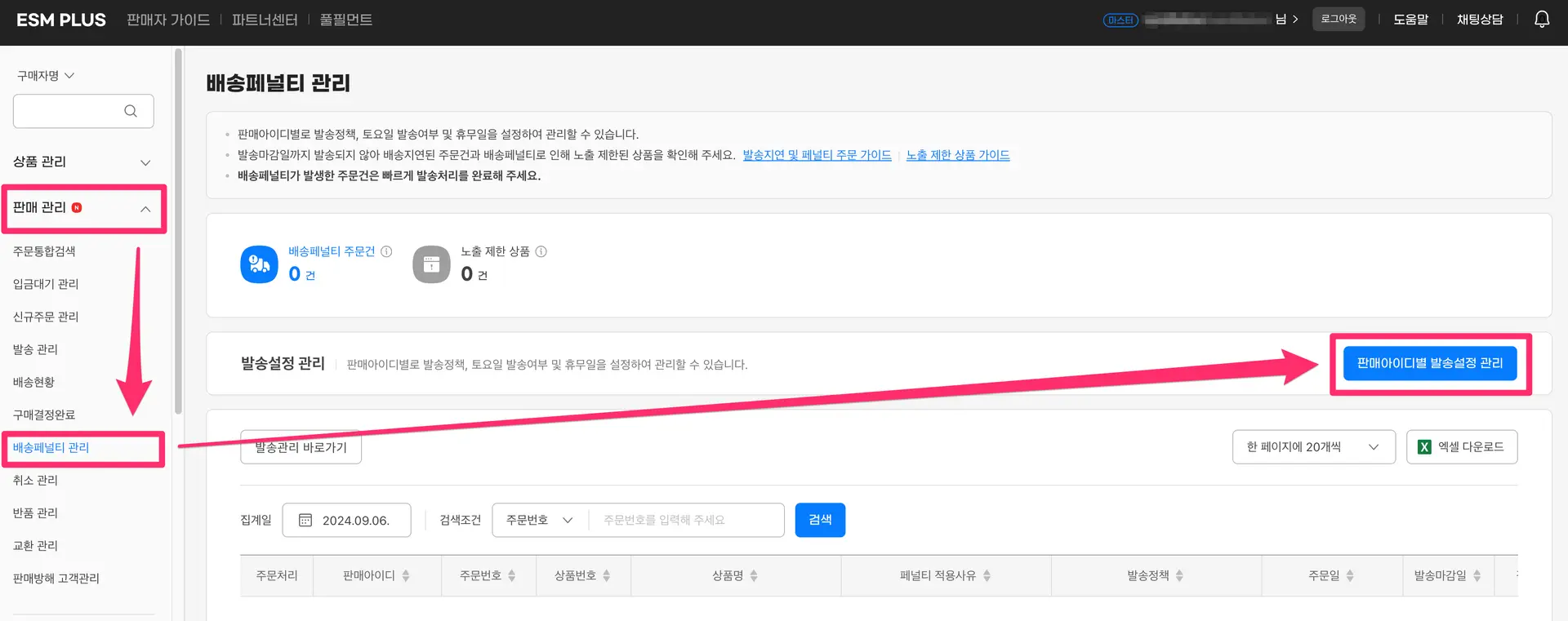Screen dimensions: 1568x621
Task: Expand the 상품 관리 menu
Action: point(82,162)
